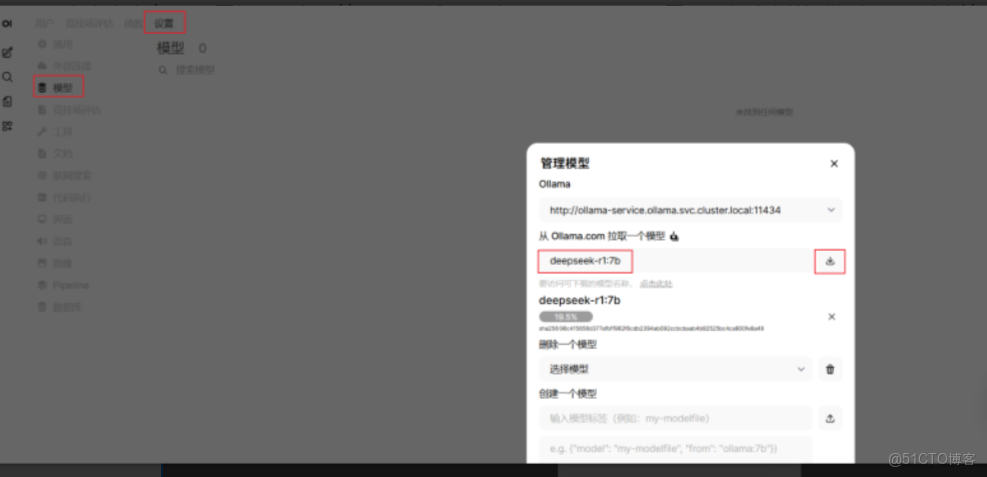Focus the modelfile JSON example text area

coord(675,449)
